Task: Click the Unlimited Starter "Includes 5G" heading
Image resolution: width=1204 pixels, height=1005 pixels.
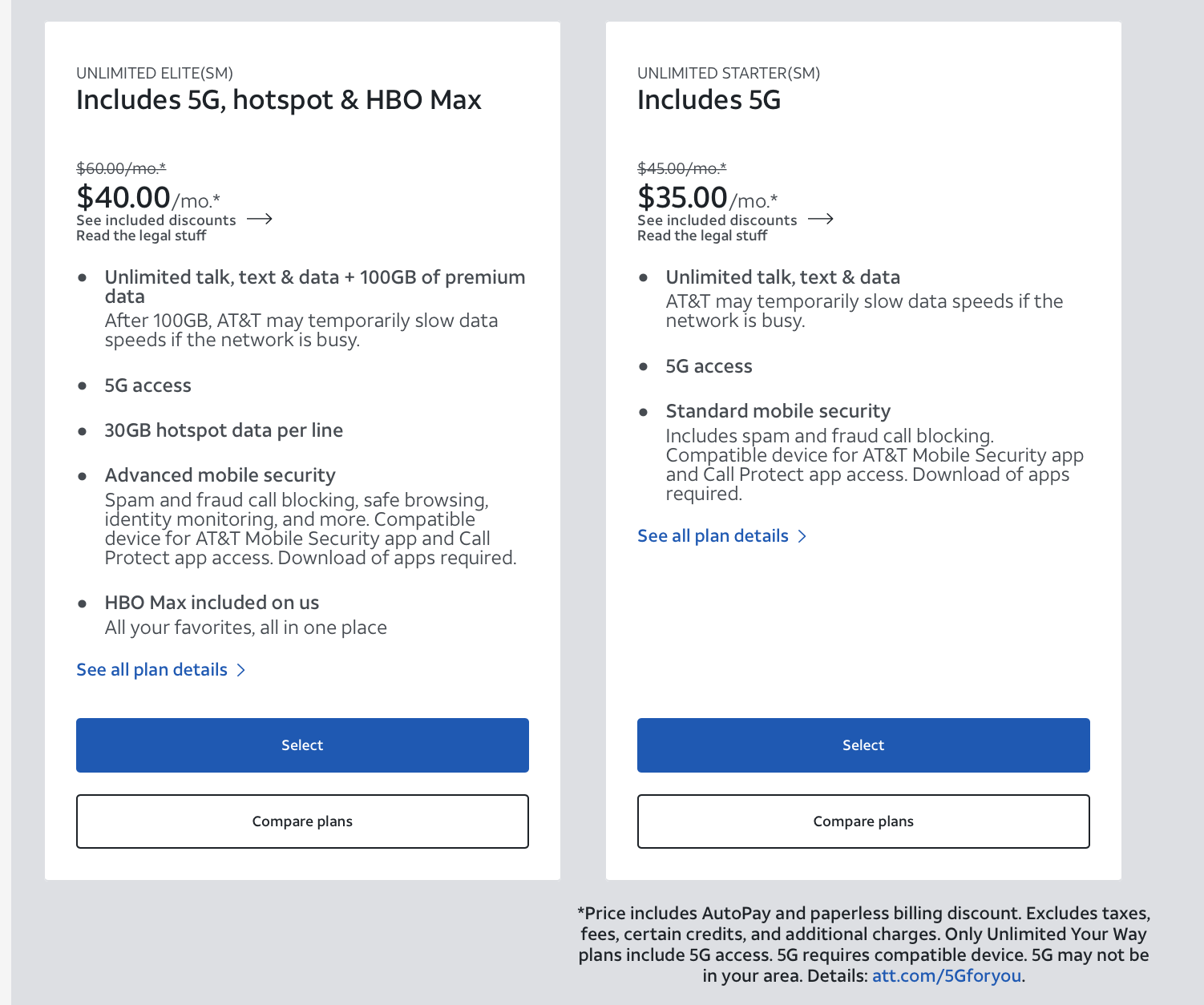Action: click(709, 100)
